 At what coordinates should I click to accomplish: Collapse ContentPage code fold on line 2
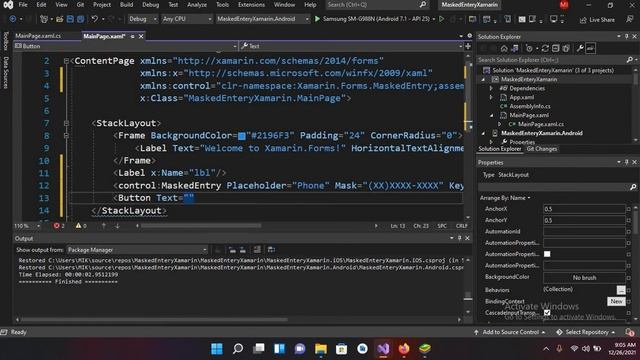[66, 61]
